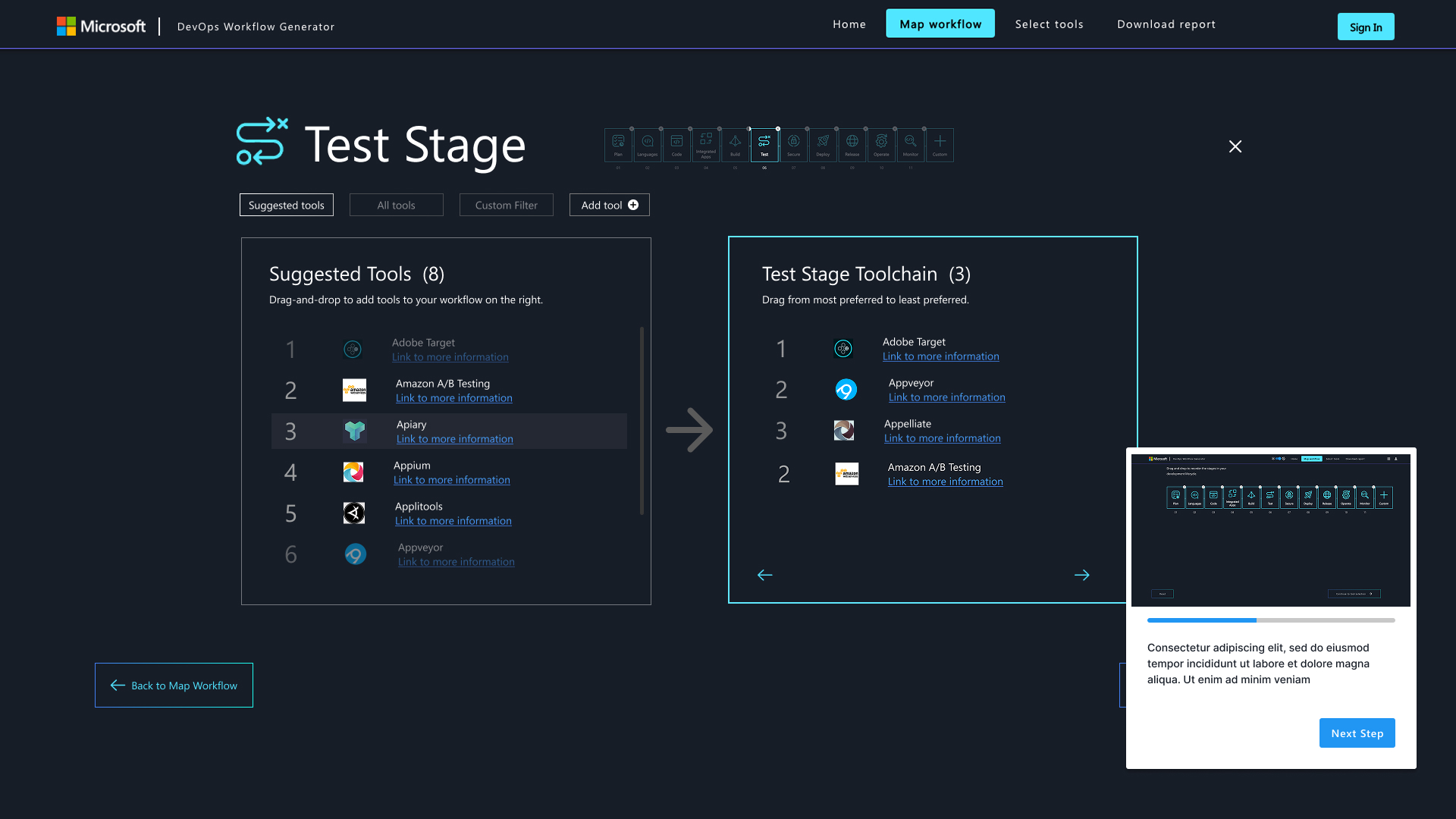Click the Sign In button
Viewport: 1456px width, 819px height.
coord(1366,27)
